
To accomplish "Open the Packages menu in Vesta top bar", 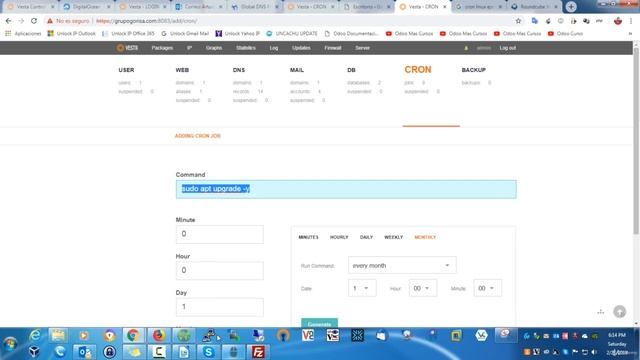I will (x=162, y=48).
